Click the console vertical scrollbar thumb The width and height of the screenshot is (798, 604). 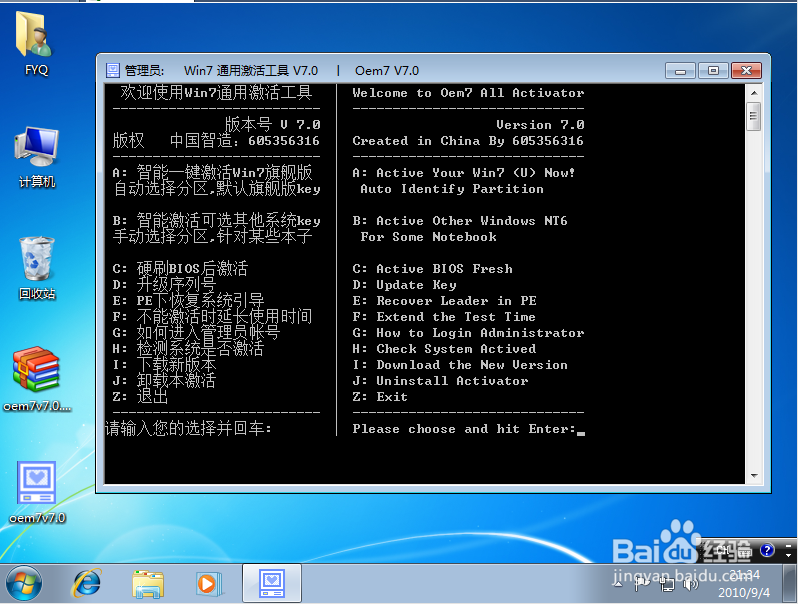754,117
